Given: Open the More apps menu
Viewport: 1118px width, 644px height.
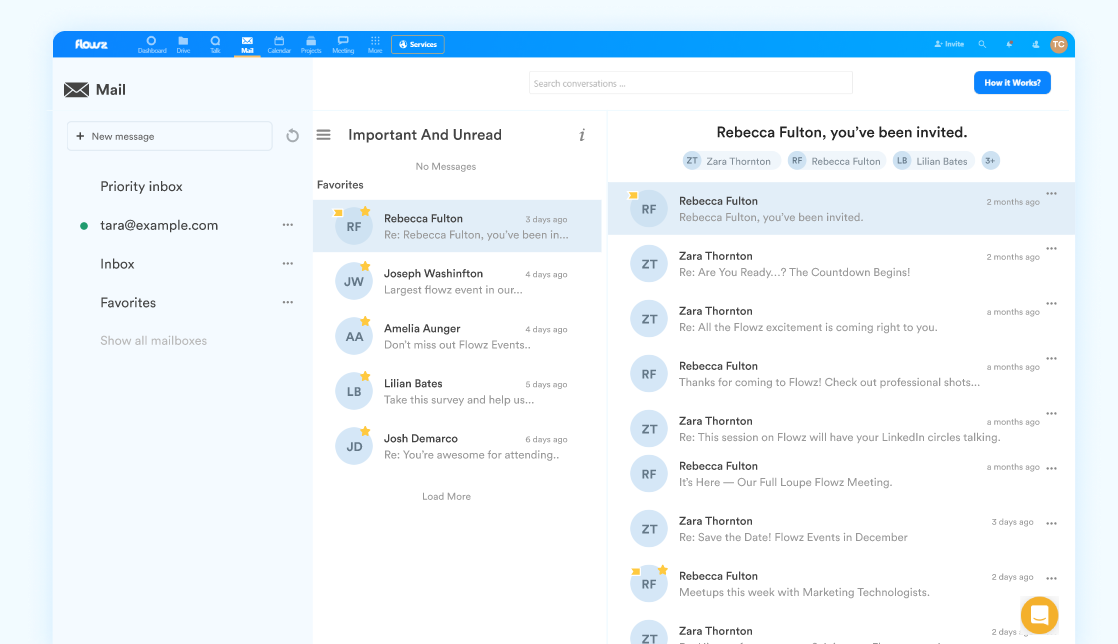Looking at the screenshot, I should (x=375, y=44).
